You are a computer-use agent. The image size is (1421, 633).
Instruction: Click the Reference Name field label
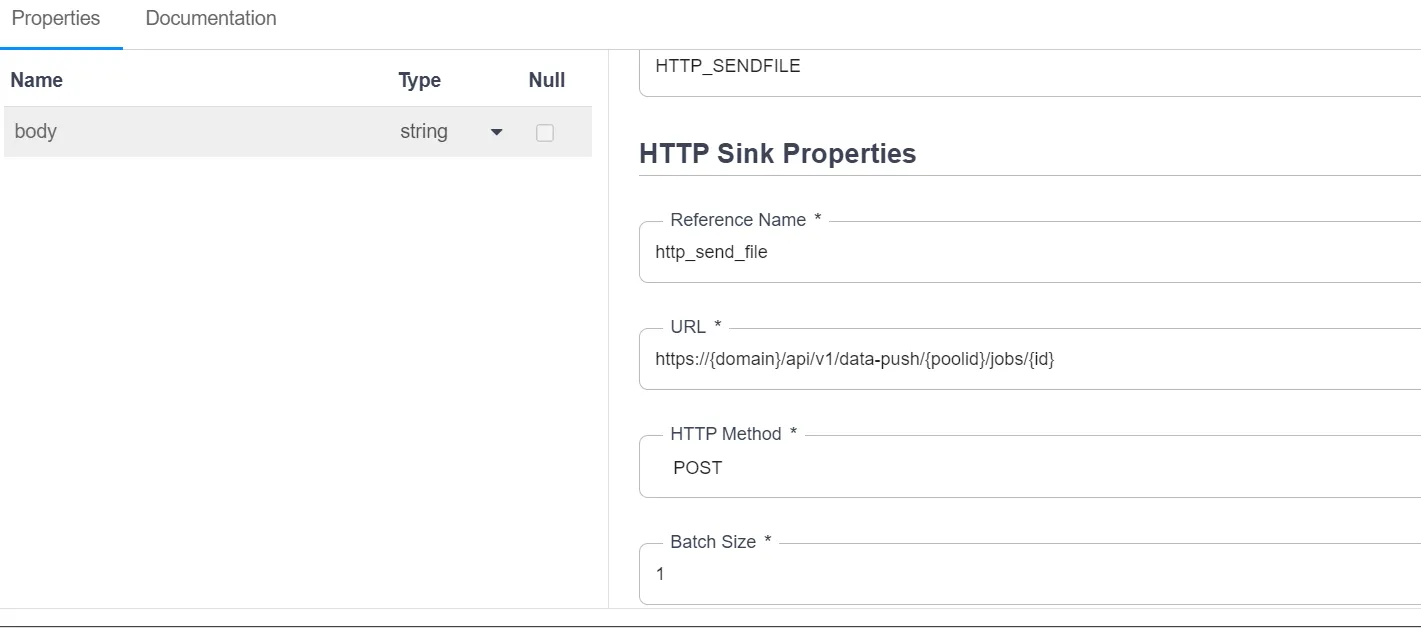tap(738, 220)
